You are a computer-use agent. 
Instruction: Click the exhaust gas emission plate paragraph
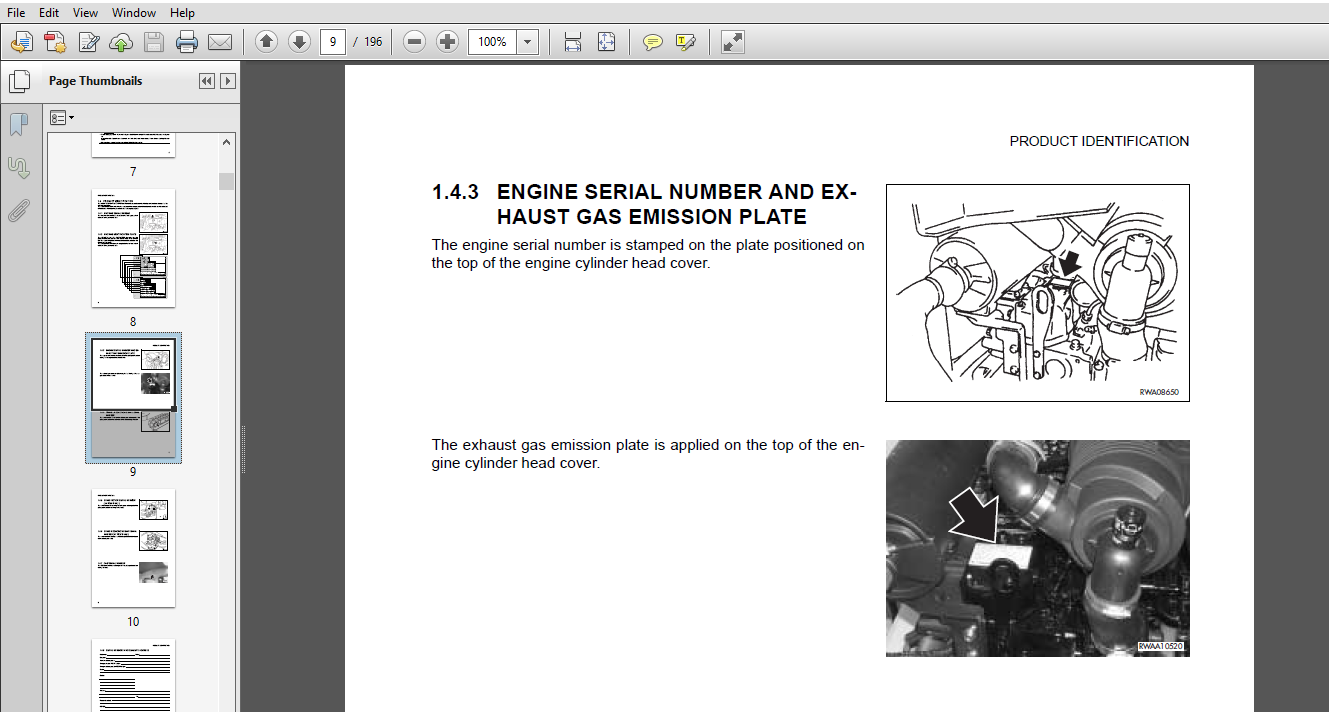(648, 454)
